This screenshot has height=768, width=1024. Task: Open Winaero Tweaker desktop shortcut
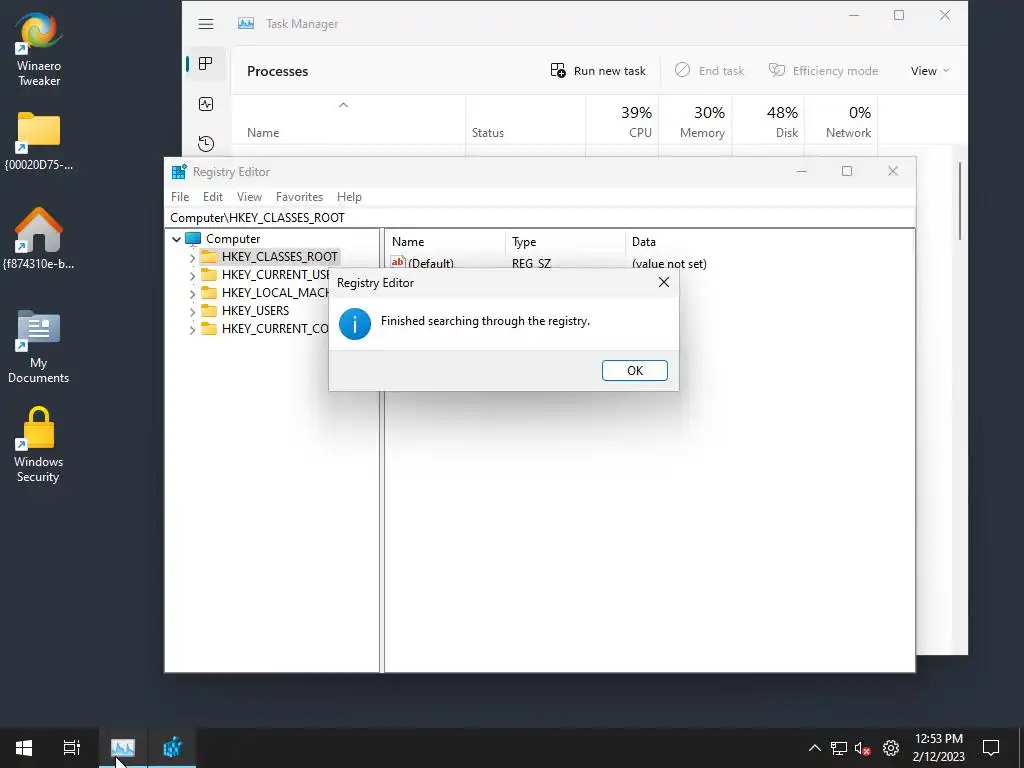point(39,50)
